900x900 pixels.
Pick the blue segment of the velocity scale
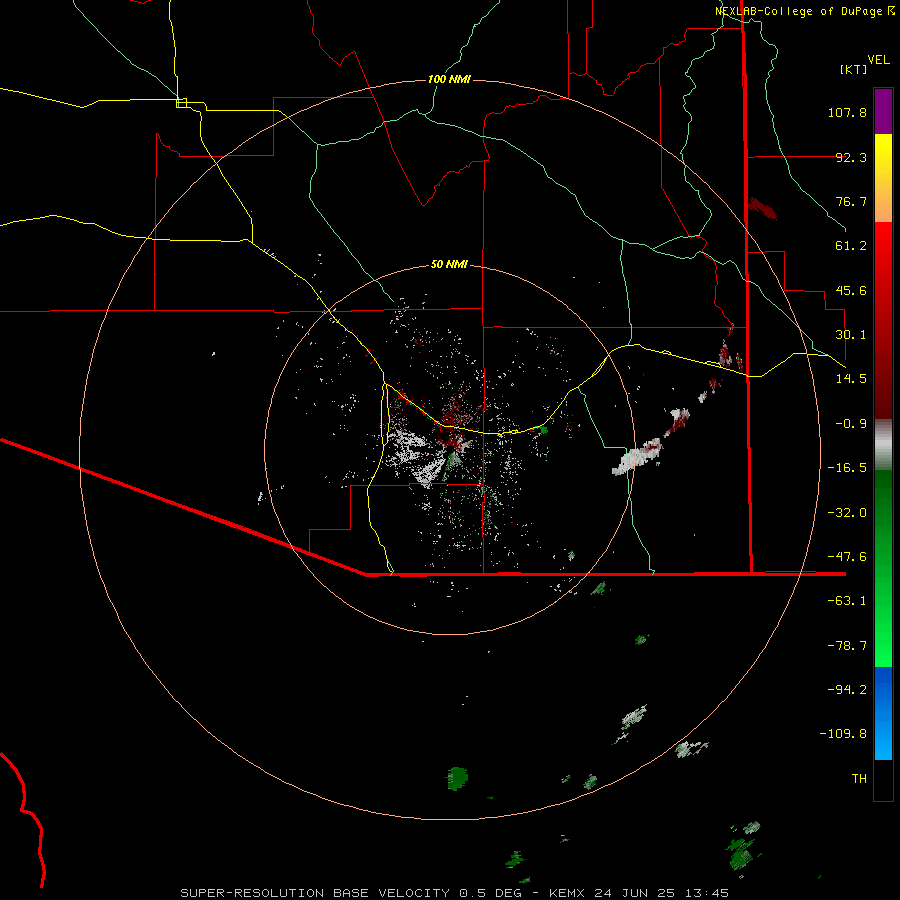point(883,713)
